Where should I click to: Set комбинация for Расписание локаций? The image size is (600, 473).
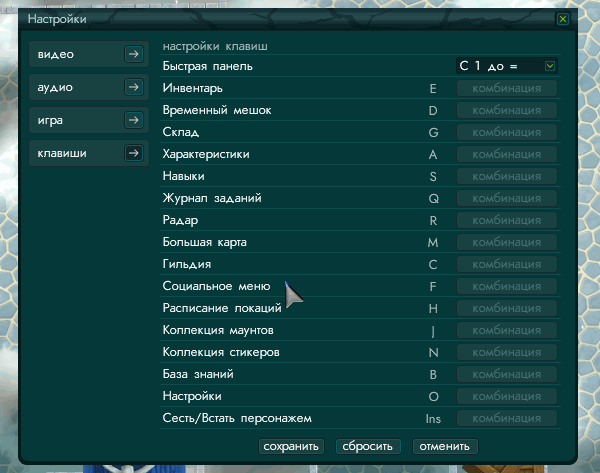coord(507,308)
